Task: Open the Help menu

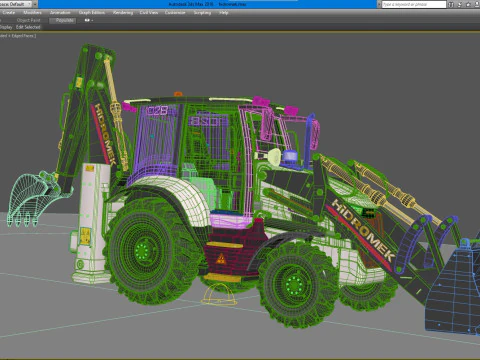Action: pos(224,13)
